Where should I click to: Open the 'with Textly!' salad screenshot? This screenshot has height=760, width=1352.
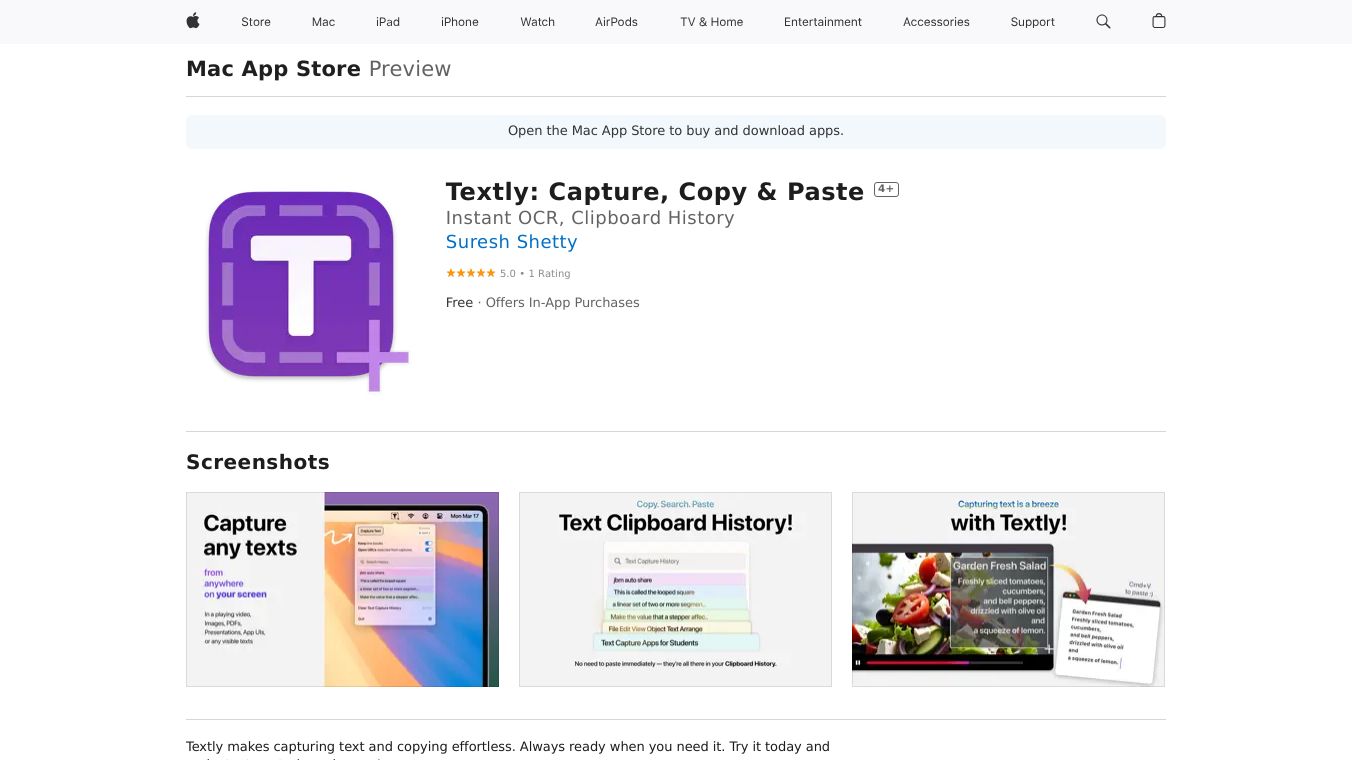click(x=1008, y=589)
